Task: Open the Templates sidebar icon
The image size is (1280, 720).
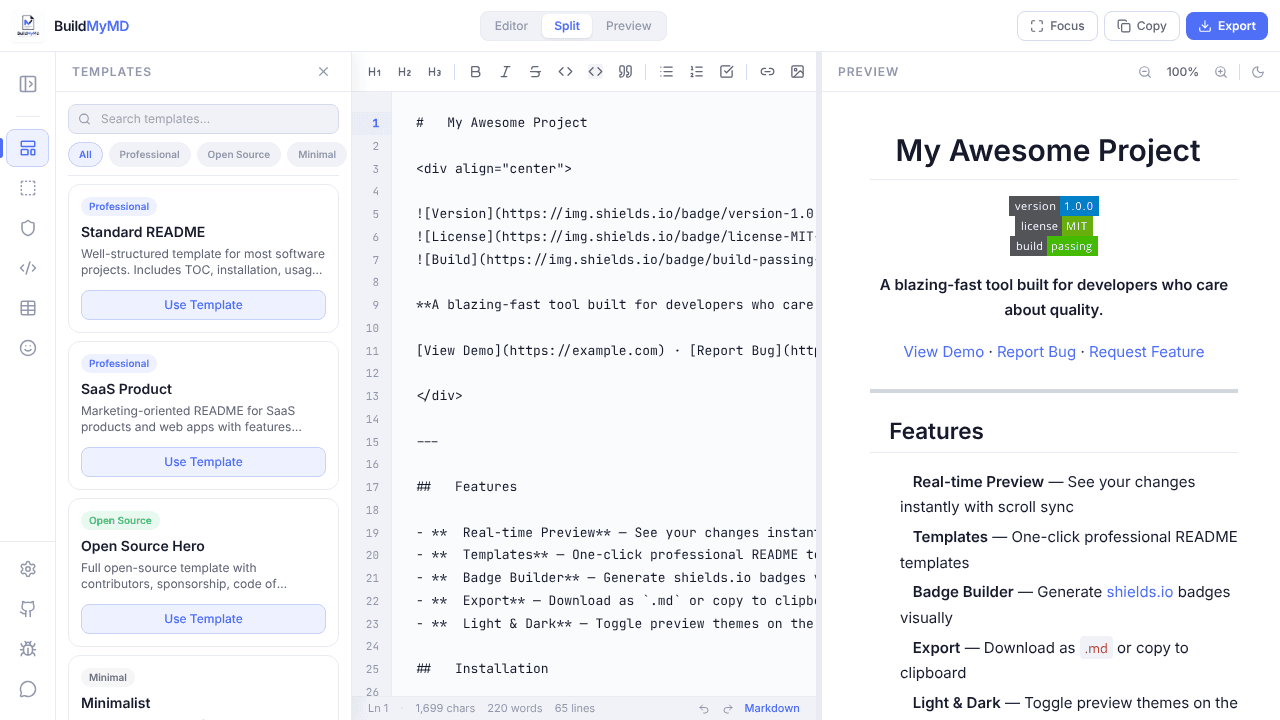Action: pos(28,148)
